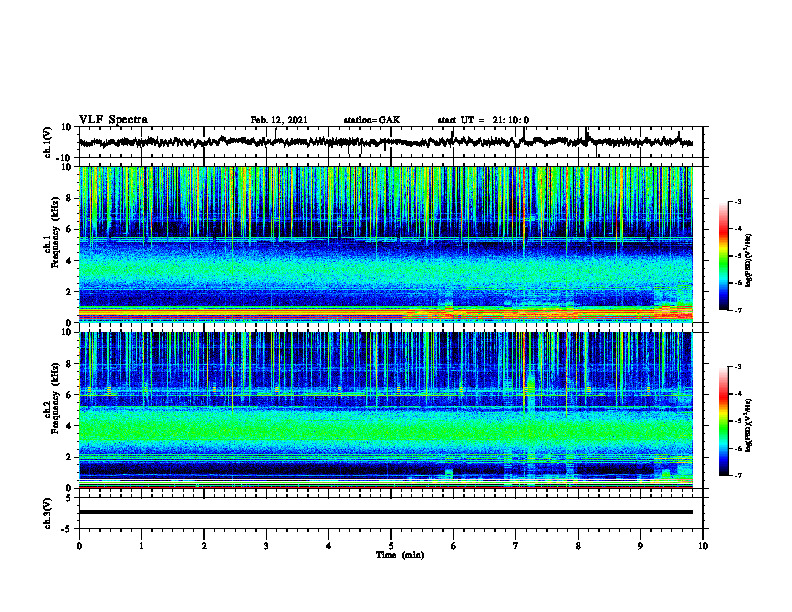
Task: Click the "-3" label on ch.2 color scale
Action: [x=738, y=367]
